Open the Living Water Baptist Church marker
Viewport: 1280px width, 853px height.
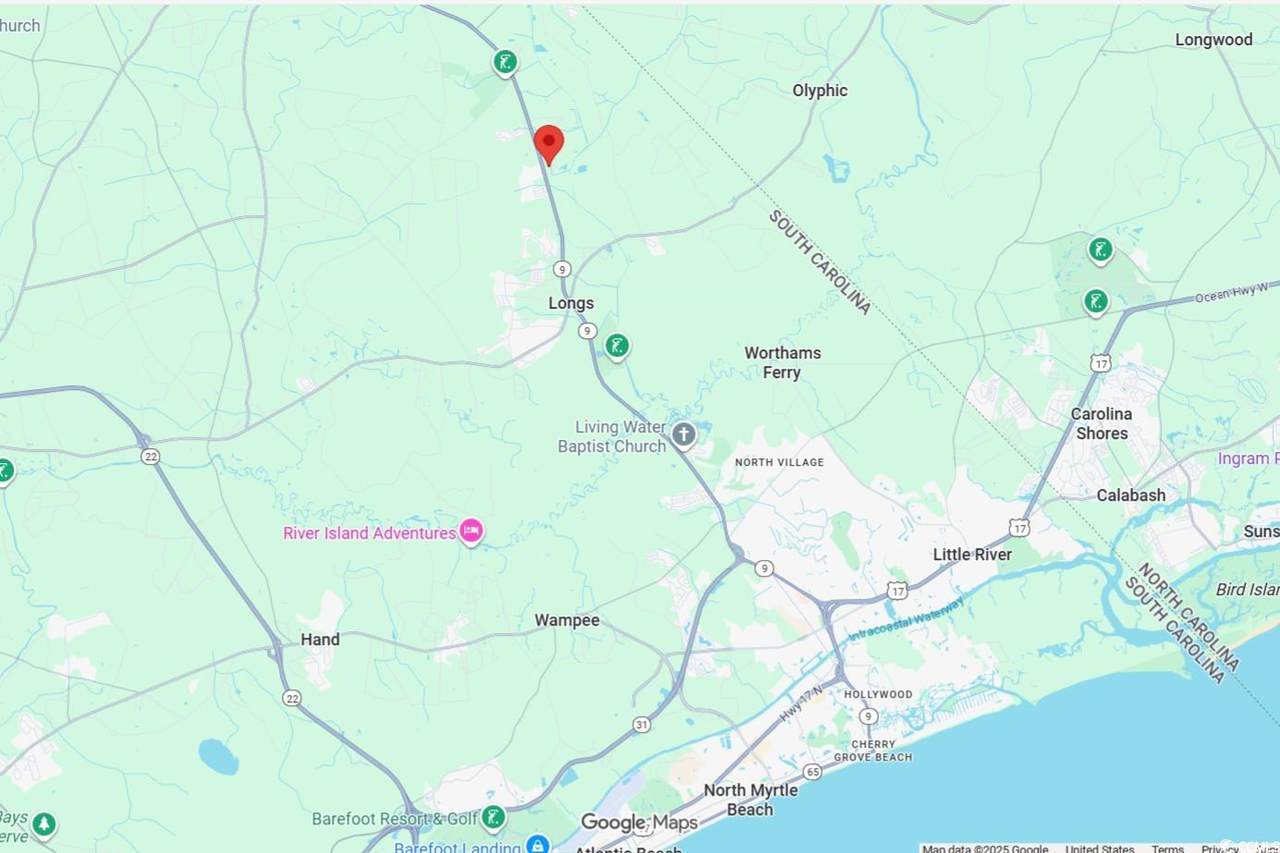coord(684,435)
